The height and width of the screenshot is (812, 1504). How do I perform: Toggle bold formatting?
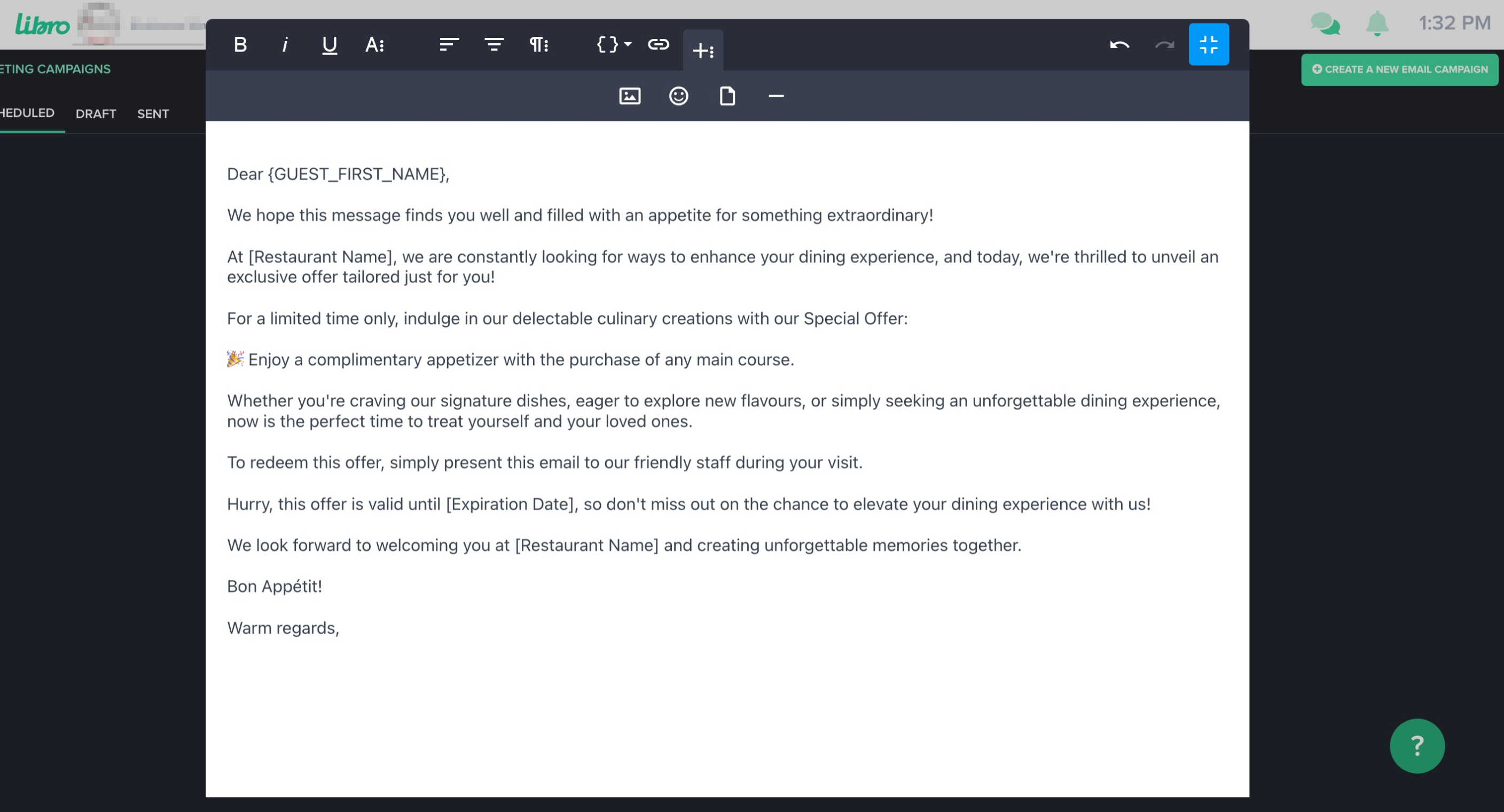[240, 45]
